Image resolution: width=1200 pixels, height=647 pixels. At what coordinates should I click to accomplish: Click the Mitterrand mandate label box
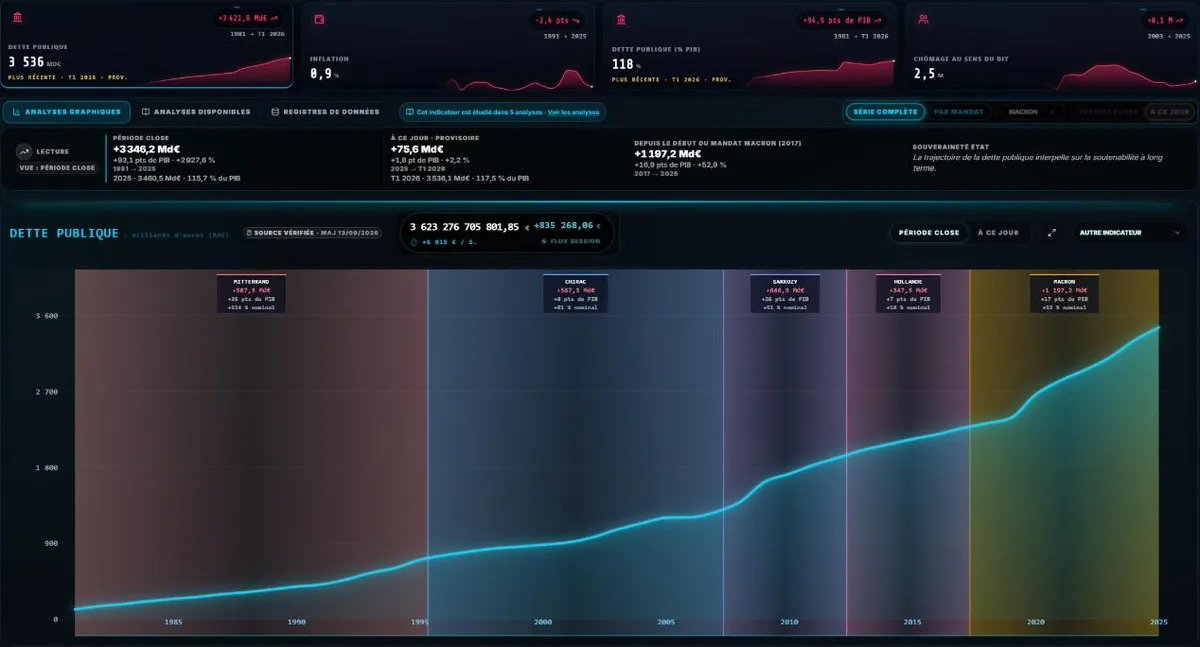[251, 293]
